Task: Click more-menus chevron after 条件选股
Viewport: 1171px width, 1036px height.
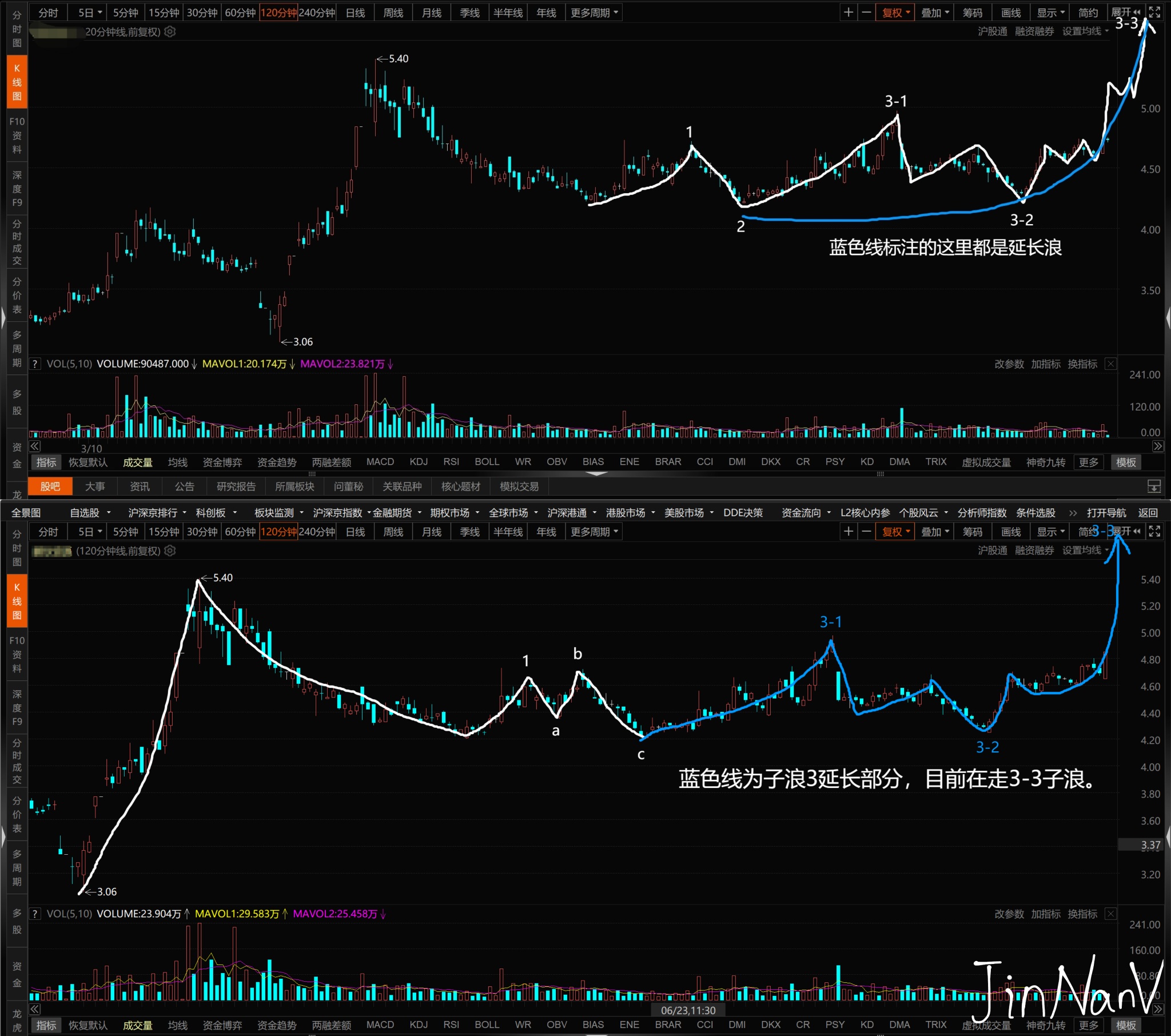Action: click(x=1073, y=513)
